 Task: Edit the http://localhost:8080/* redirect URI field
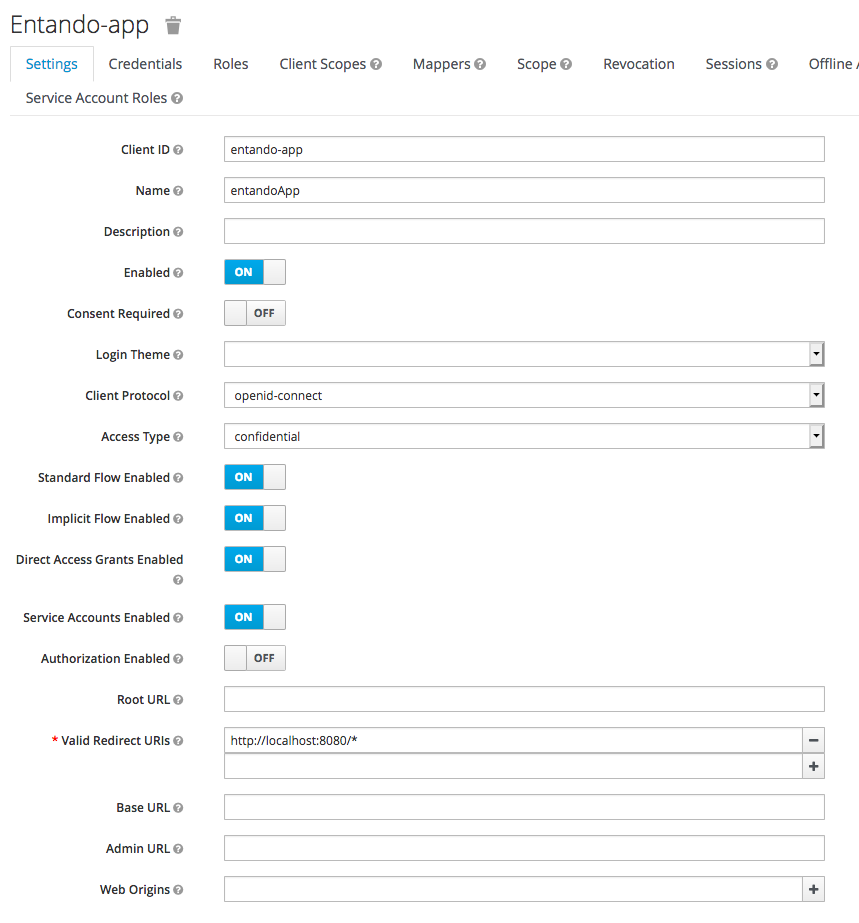pos(513,741)
